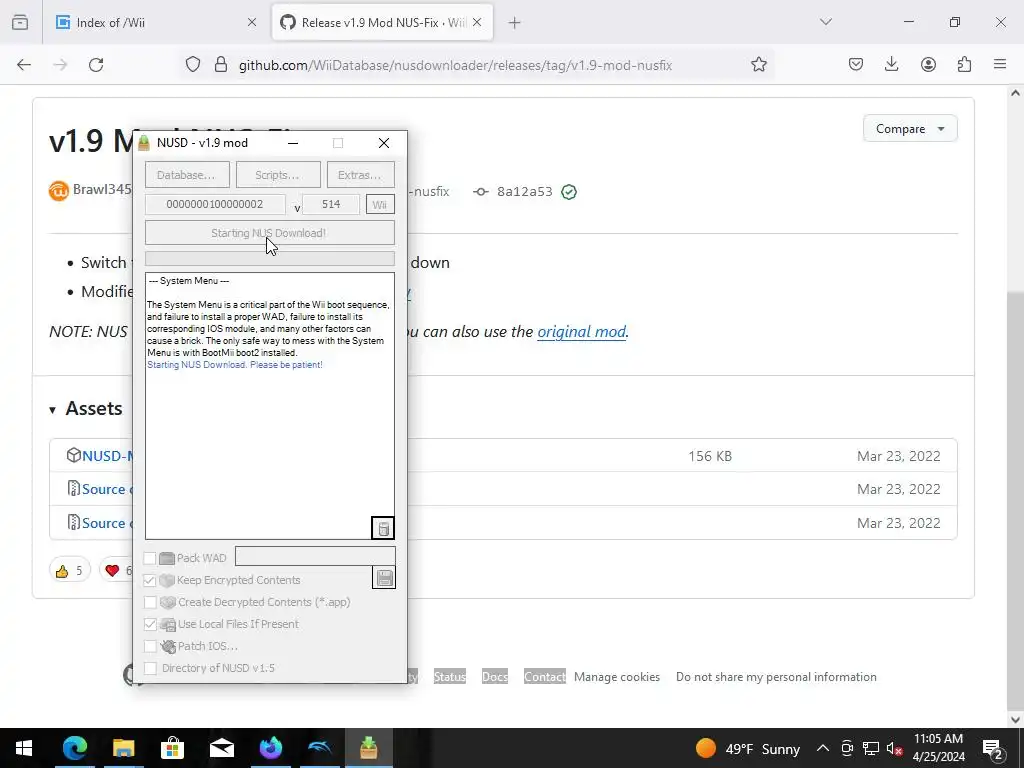The image size is (1024, 768).
Task: Open Firefox extensions puzzle icon
Action: 964,65
